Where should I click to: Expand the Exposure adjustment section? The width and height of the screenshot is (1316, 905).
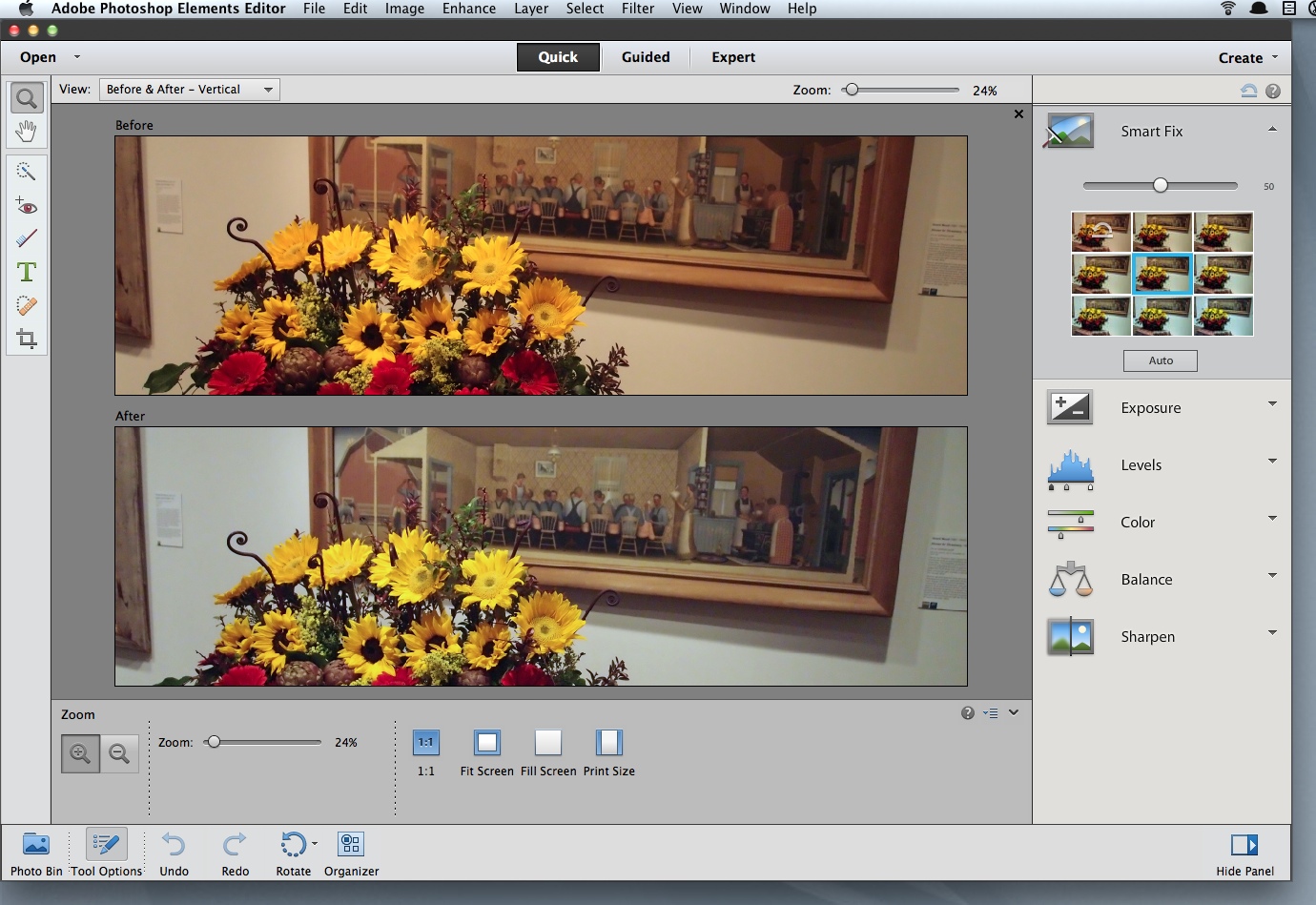coord(1271,404)
